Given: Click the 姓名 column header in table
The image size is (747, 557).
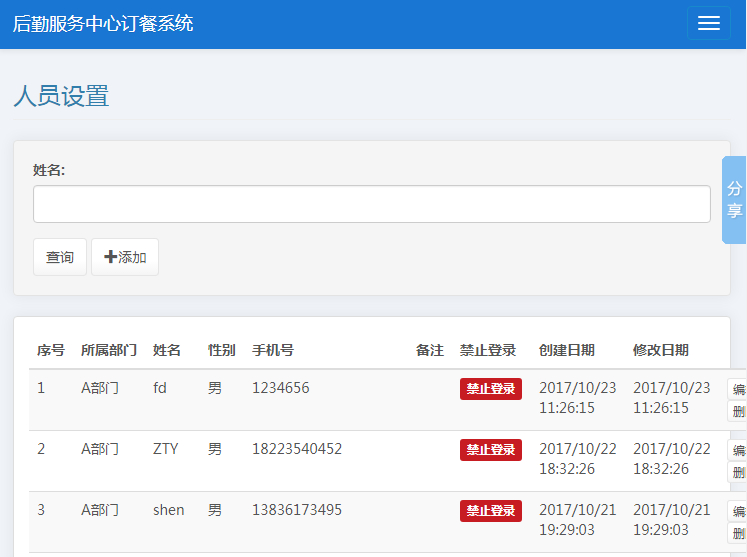Looking at the screenshot, I should 167,350.
